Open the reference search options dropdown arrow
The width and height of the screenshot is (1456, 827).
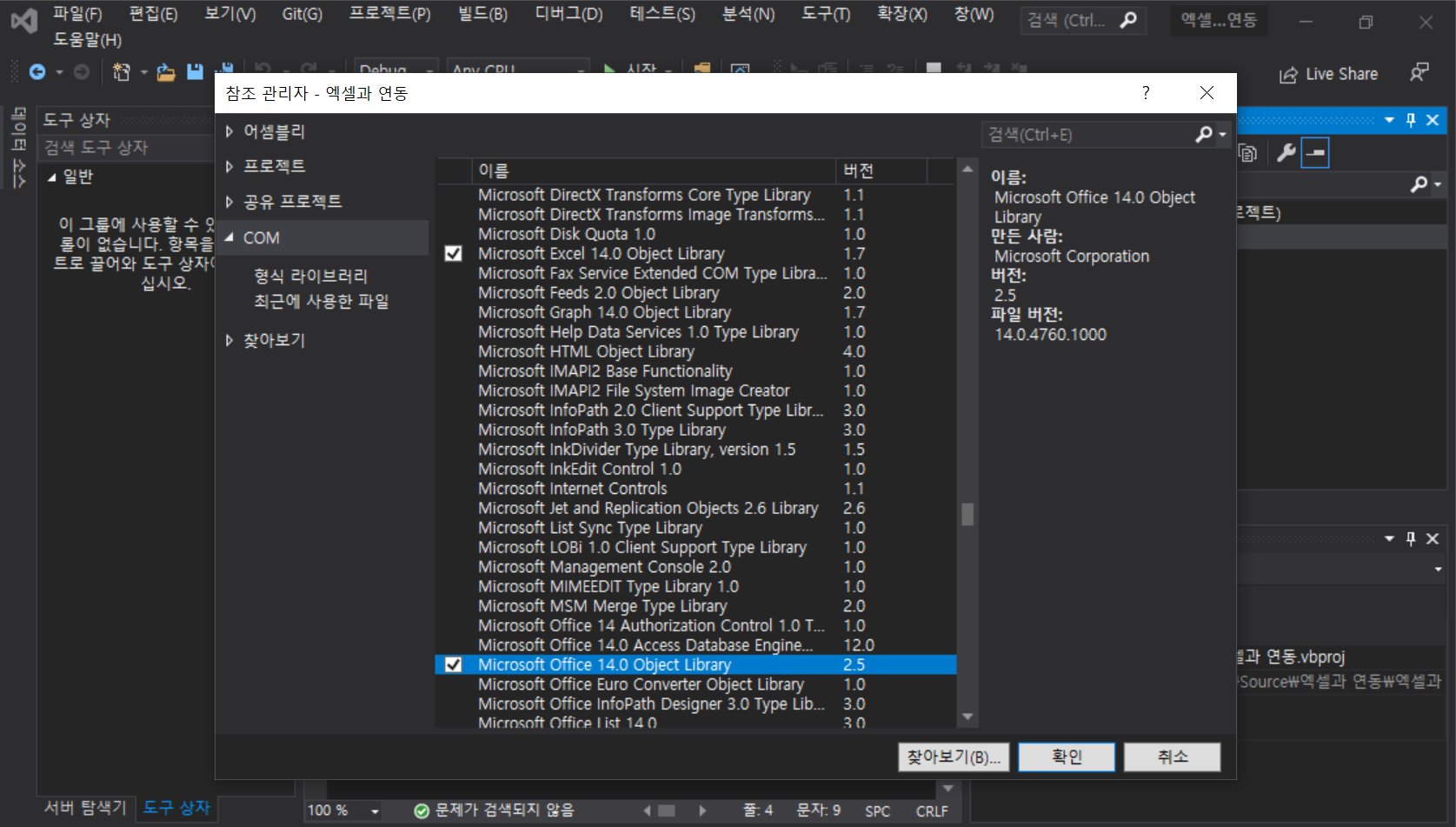click(x=1222, y=134)
